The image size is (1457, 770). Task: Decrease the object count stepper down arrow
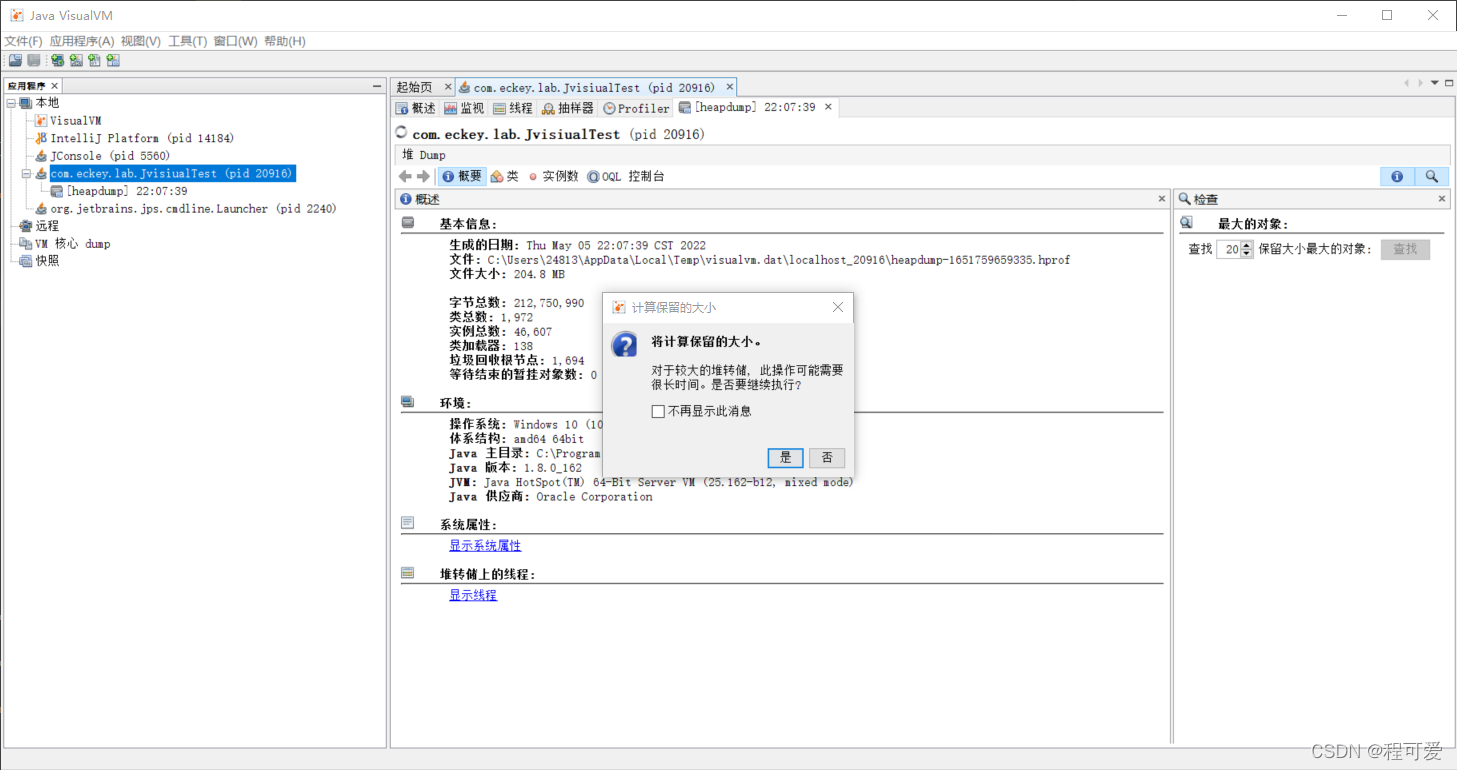coord(1246,254)
